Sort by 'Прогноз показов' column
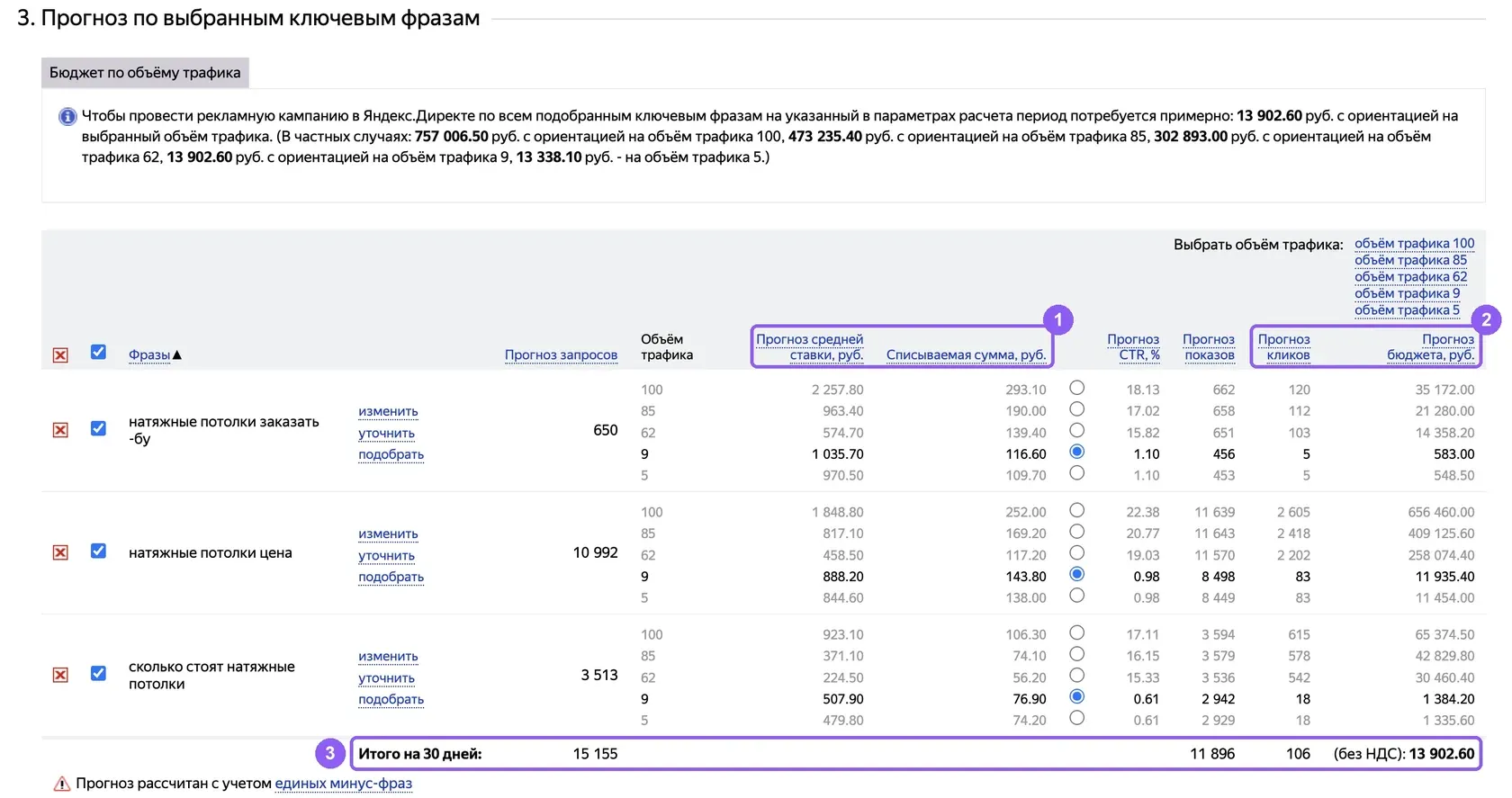Image resolution: width=1512 pixels, height=798 pixels. click(x=1209, y=347)
